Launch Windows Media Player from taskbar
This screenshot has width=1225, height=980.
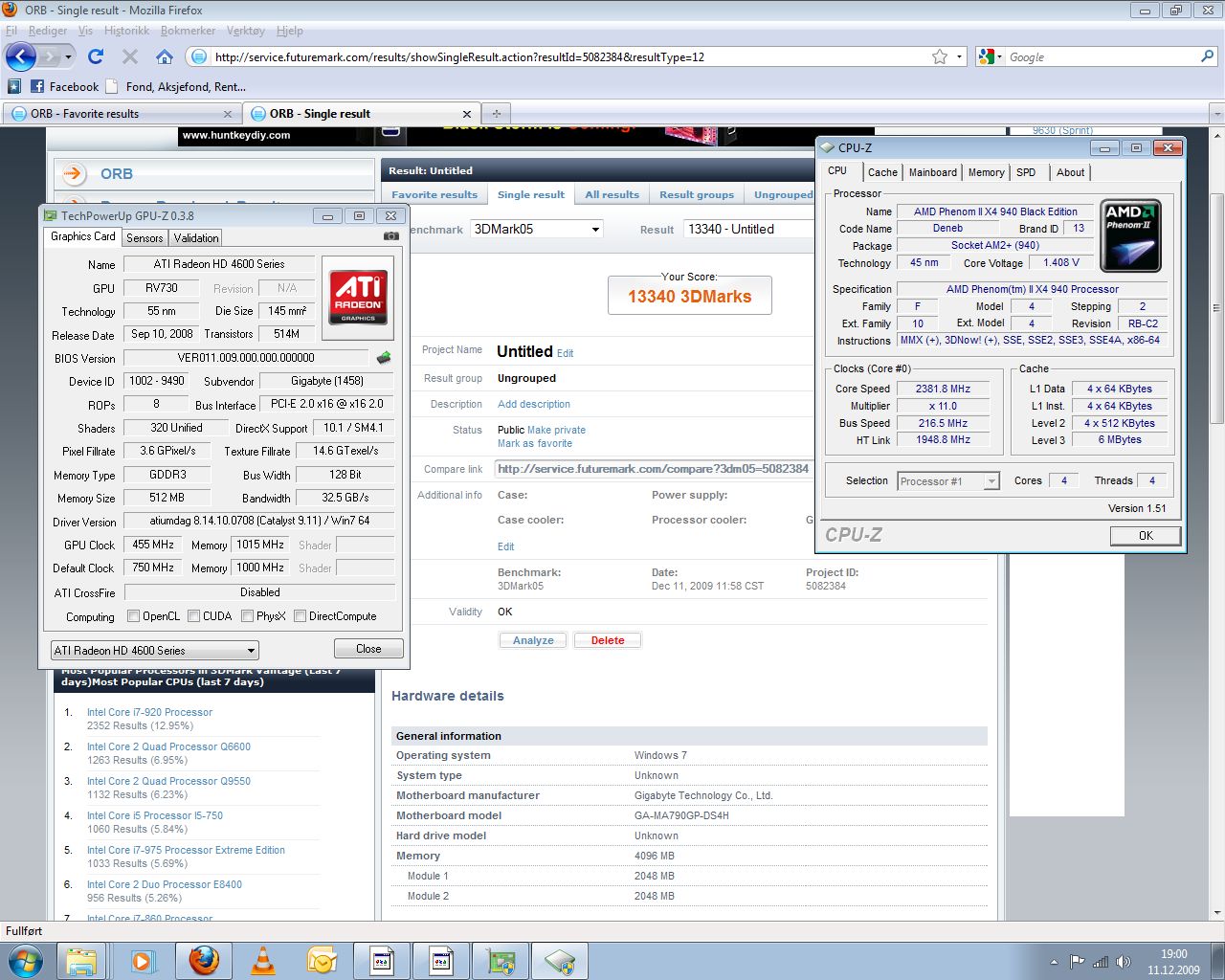143,961
